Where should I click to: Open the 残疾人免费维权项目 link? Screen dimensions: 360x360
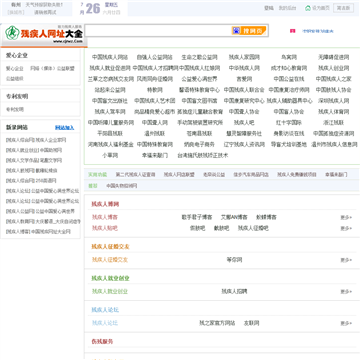point(297,174)
